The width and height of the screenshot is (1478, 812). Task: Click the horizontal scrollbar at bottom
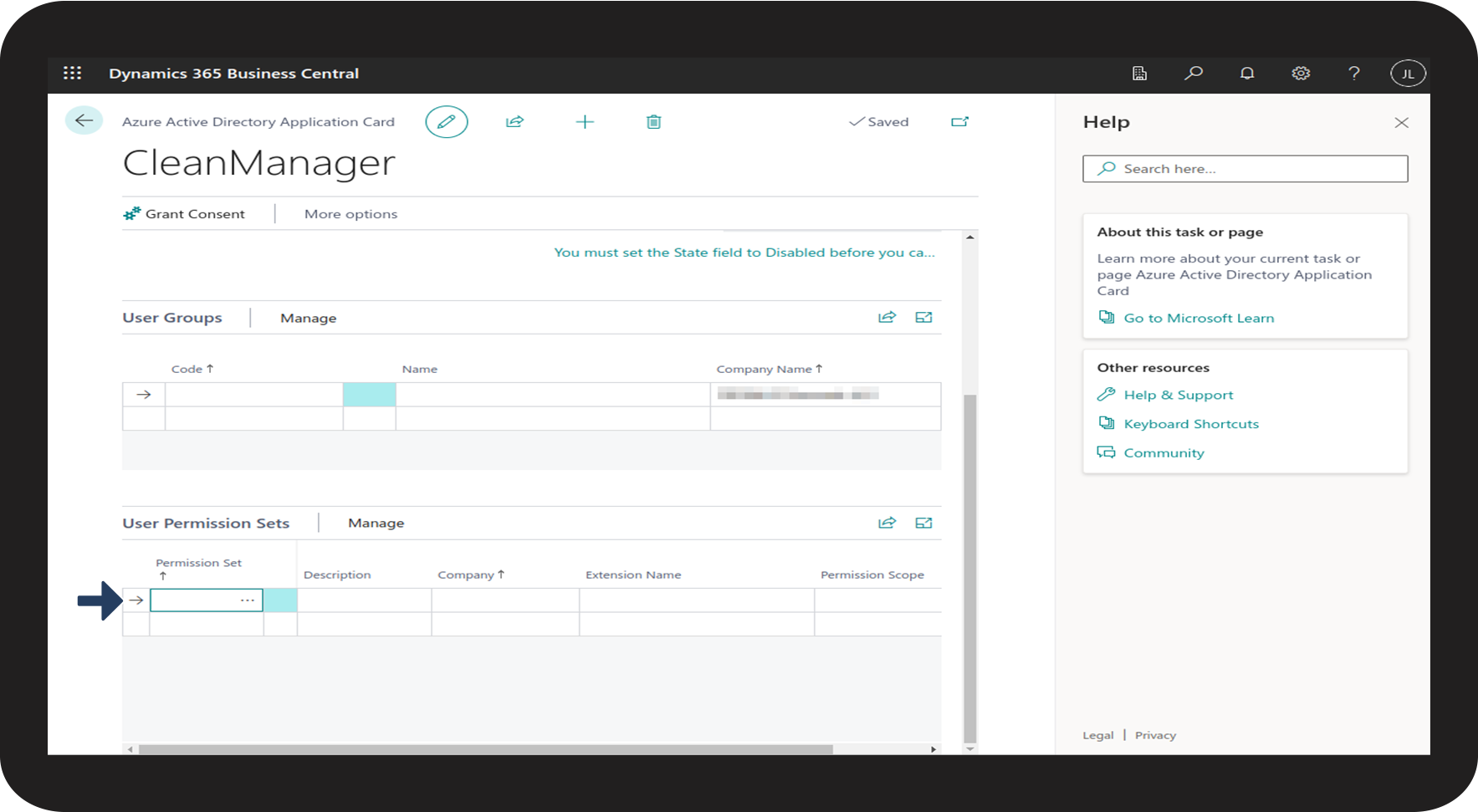pos(486,749)
